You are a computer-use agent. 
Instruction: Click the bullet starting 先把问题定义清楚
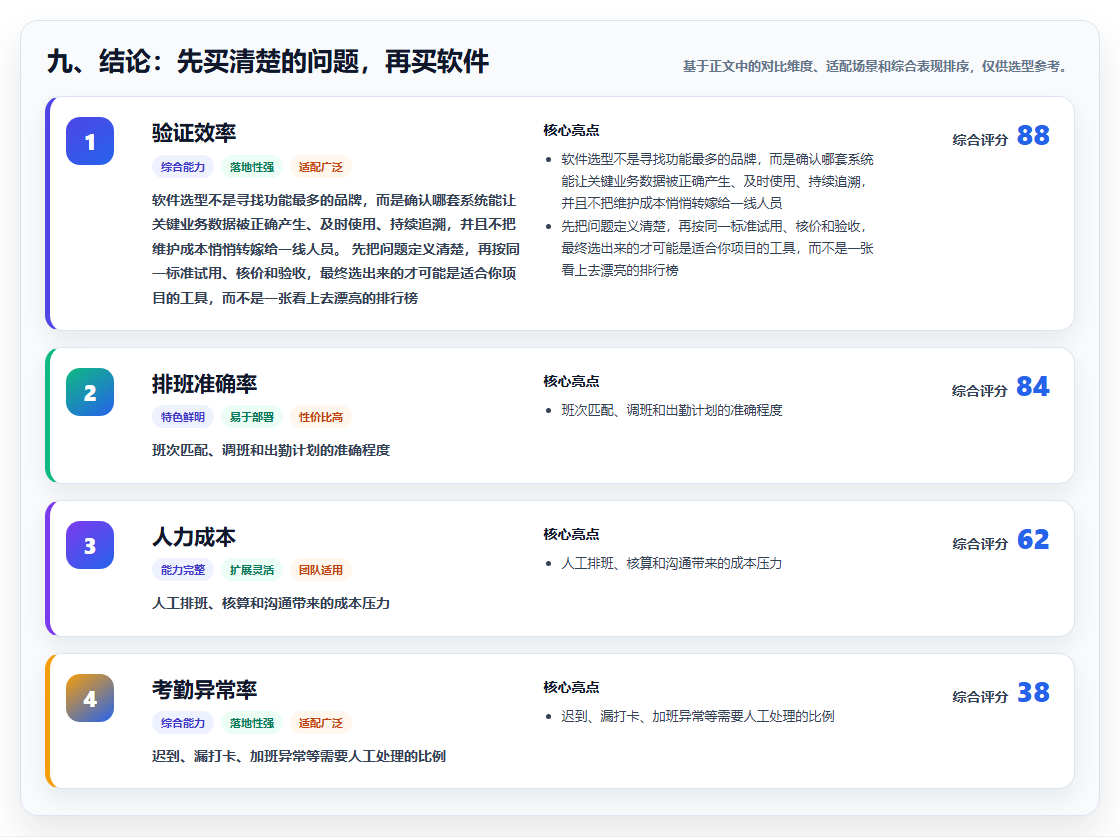pos(717,248)
